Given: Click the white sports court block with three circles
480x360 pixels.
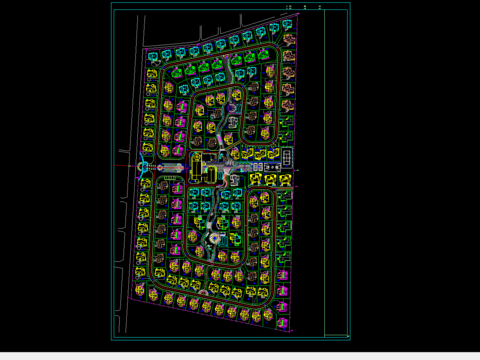Looking at the screenshot, I should [272, 167].
